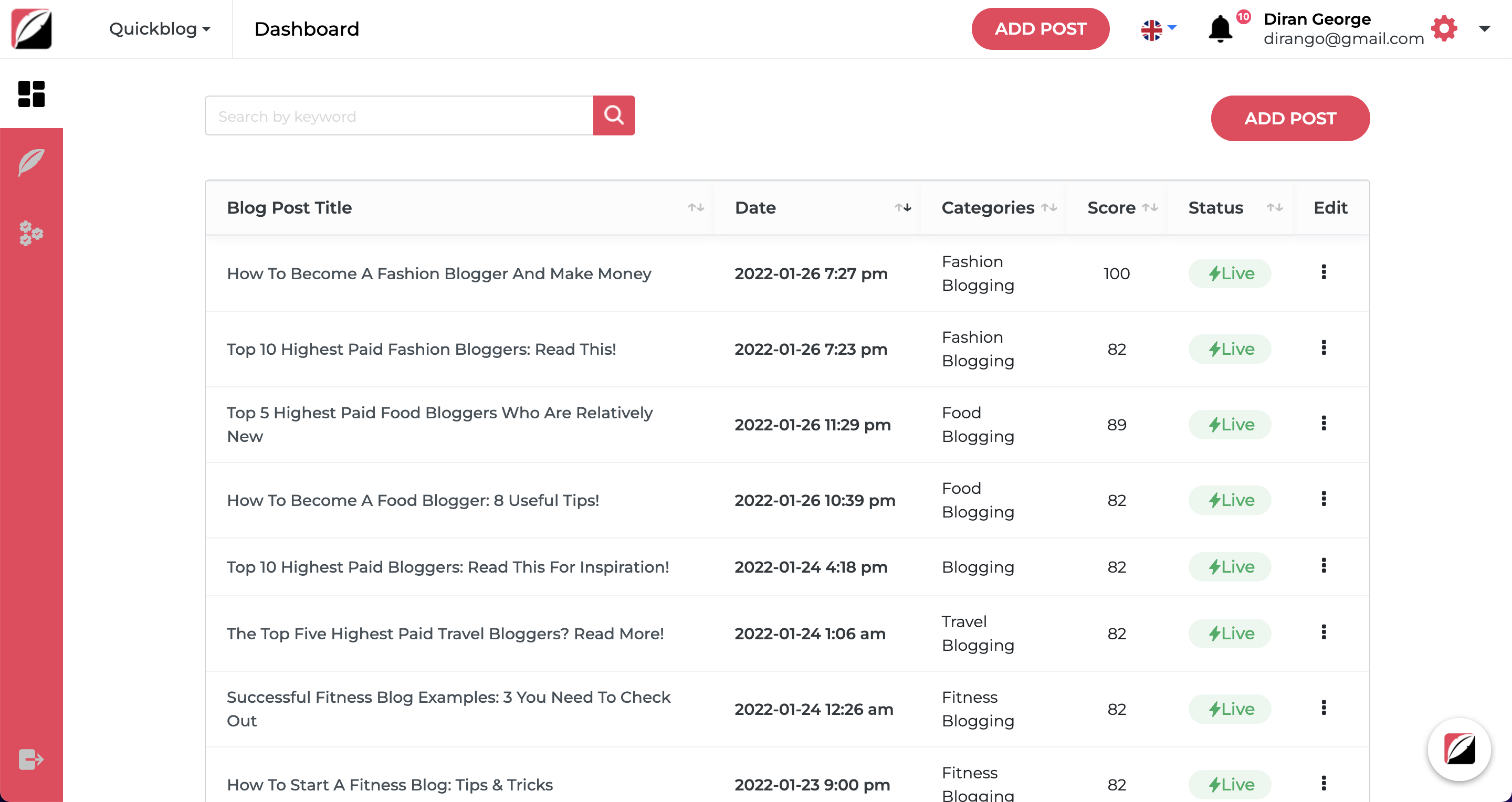The height and width of the screenshot is (802, 1512).
Task: Open the notifications bell icon
Action: 1220,29
